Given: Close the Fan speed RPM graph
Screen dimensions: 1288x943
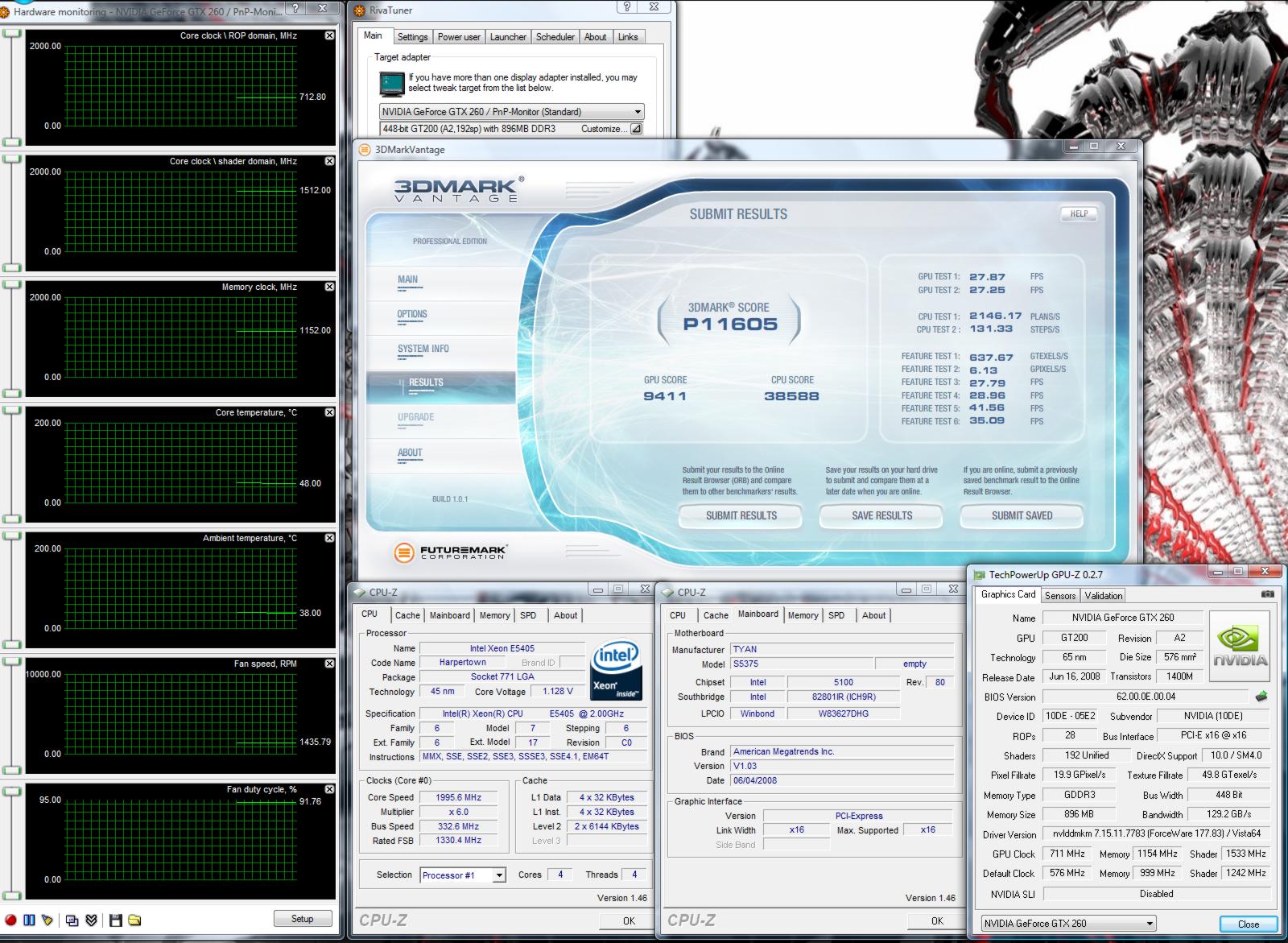Looking at the screenshot, I should click(329, 664).
